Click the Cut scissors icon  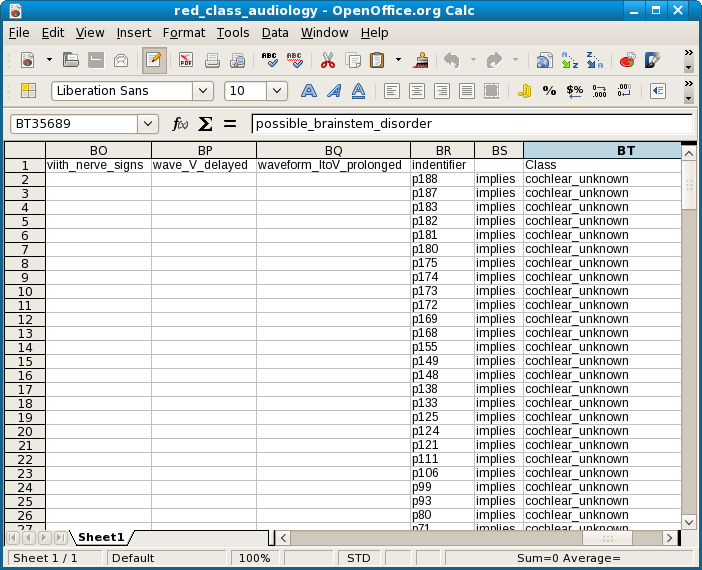(327, 60)
